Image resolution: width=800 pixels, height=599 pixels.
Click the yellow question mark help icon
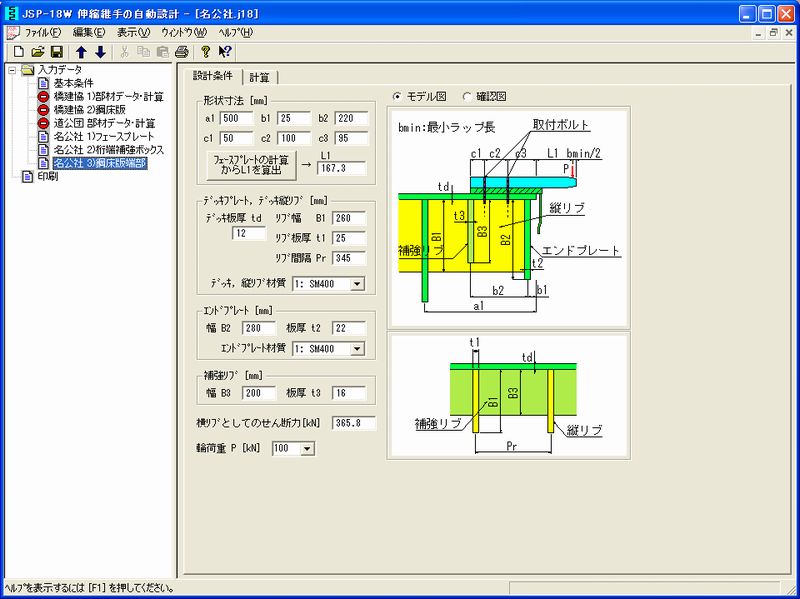[205, 51]
